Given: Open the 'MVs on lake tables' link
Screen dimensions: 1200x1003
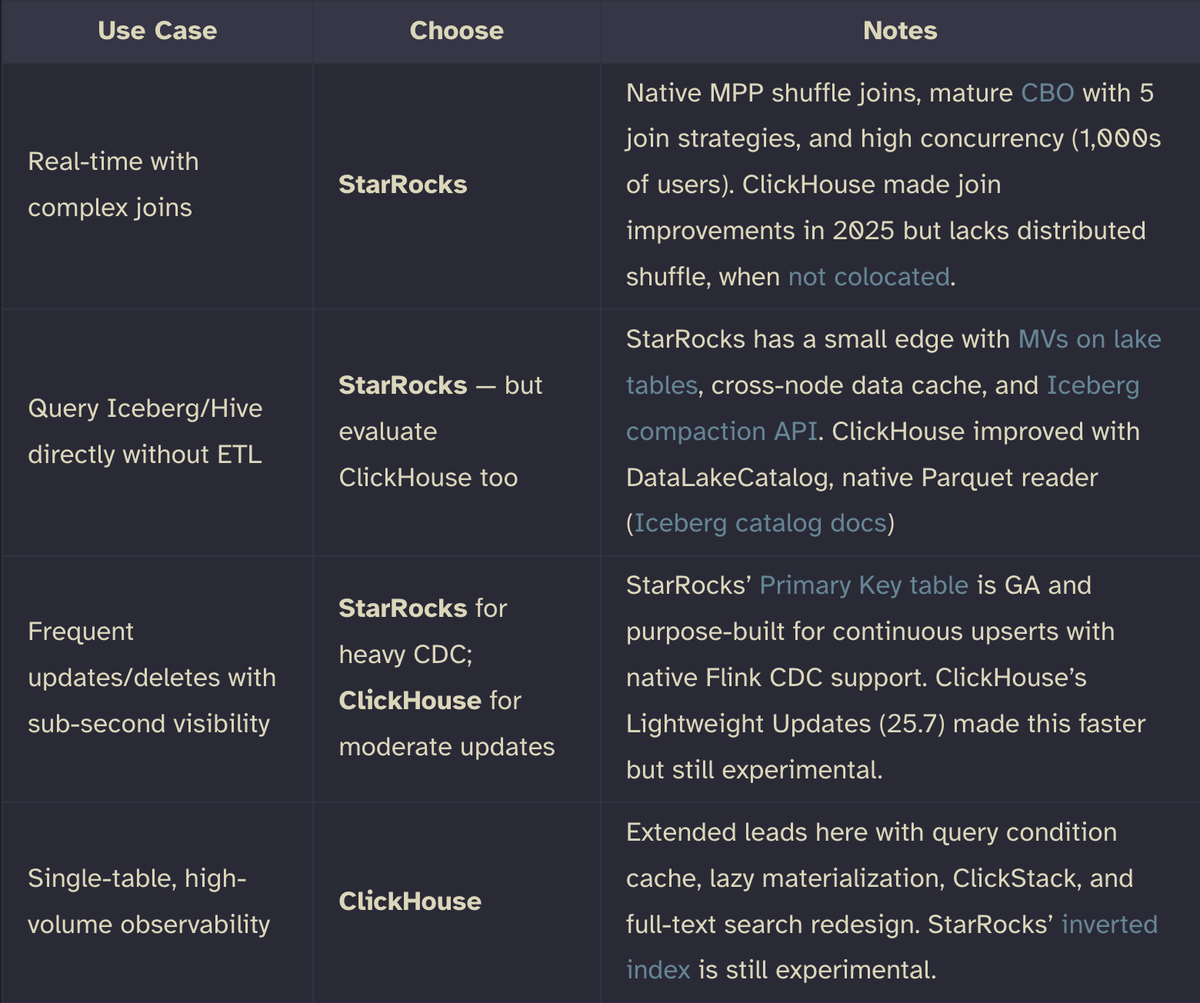Looking at the screenshot, I should (894, 362).
